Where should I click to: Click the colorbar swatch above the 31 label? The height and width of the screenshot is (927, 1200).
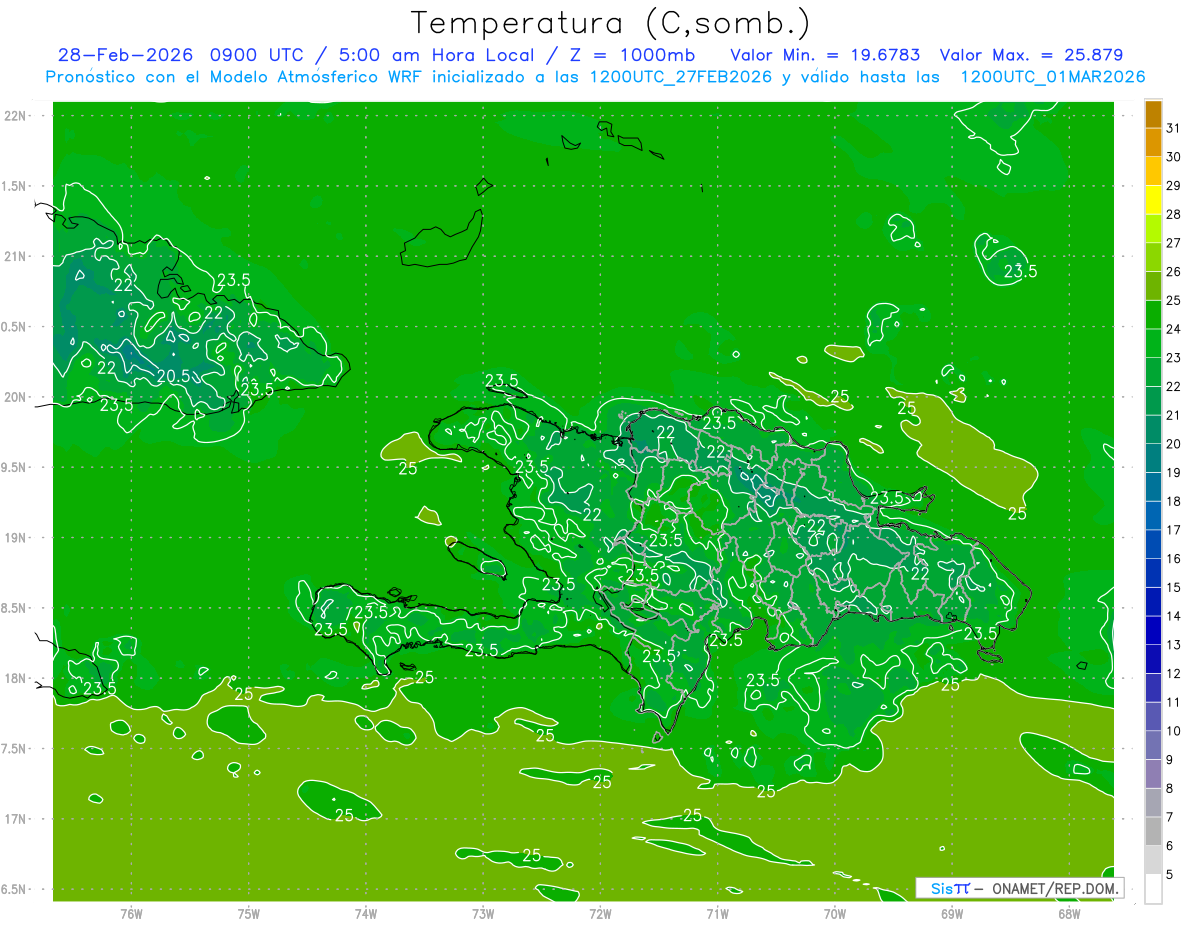[x=1153, y=113]
